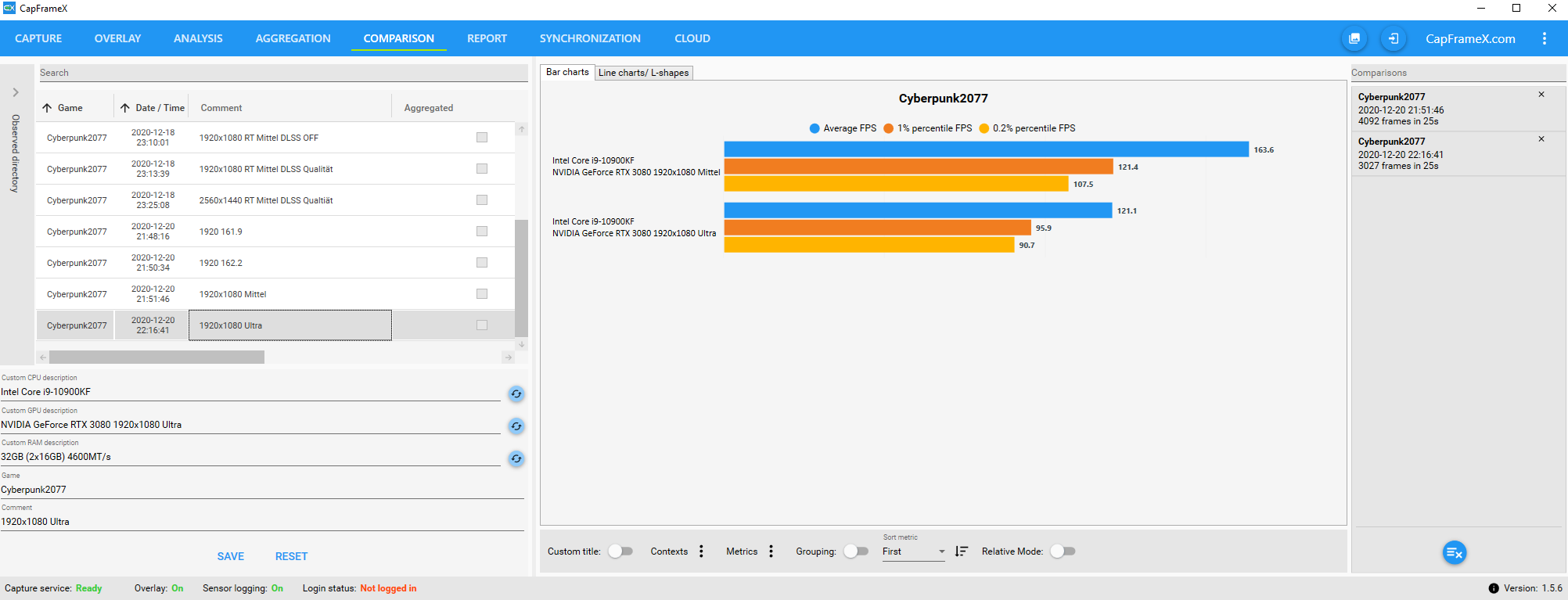Open Contexts options three-dot menu
This screenshot has width=1568, height=600.
[x=701, y=551]
